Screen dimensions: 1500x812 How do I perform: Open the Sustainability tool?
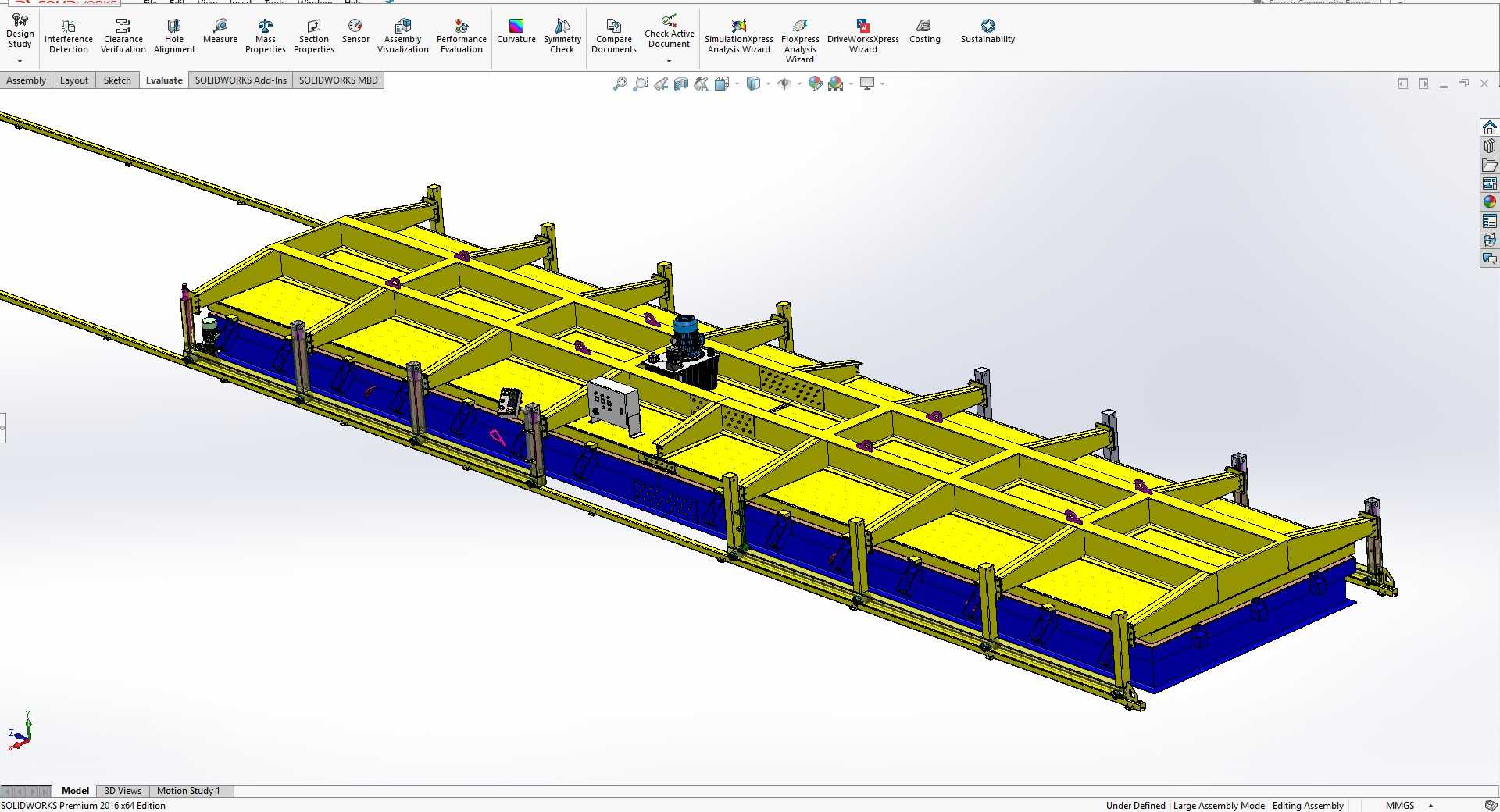click(x=988, y=32)
